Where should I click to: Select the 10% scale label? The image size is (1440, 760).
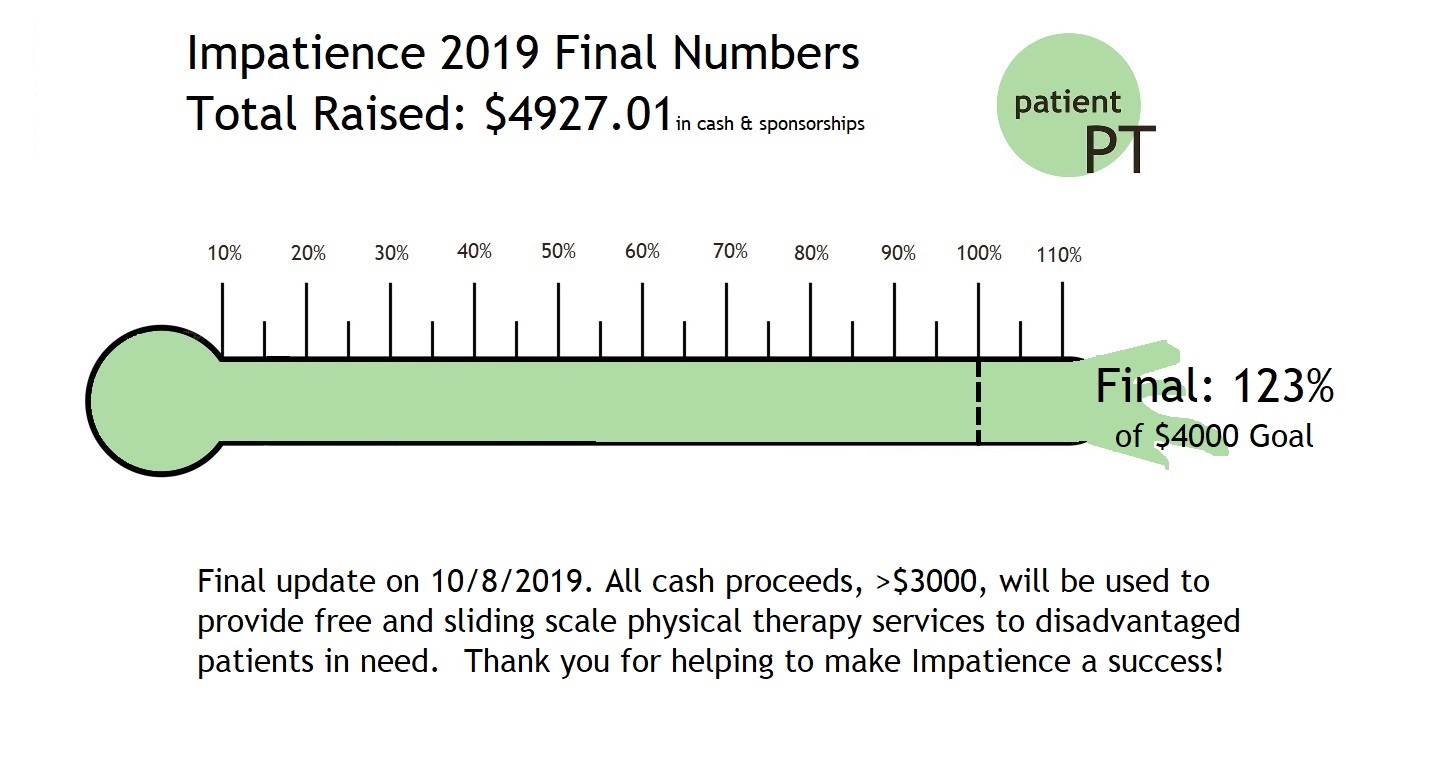(225, 254)
